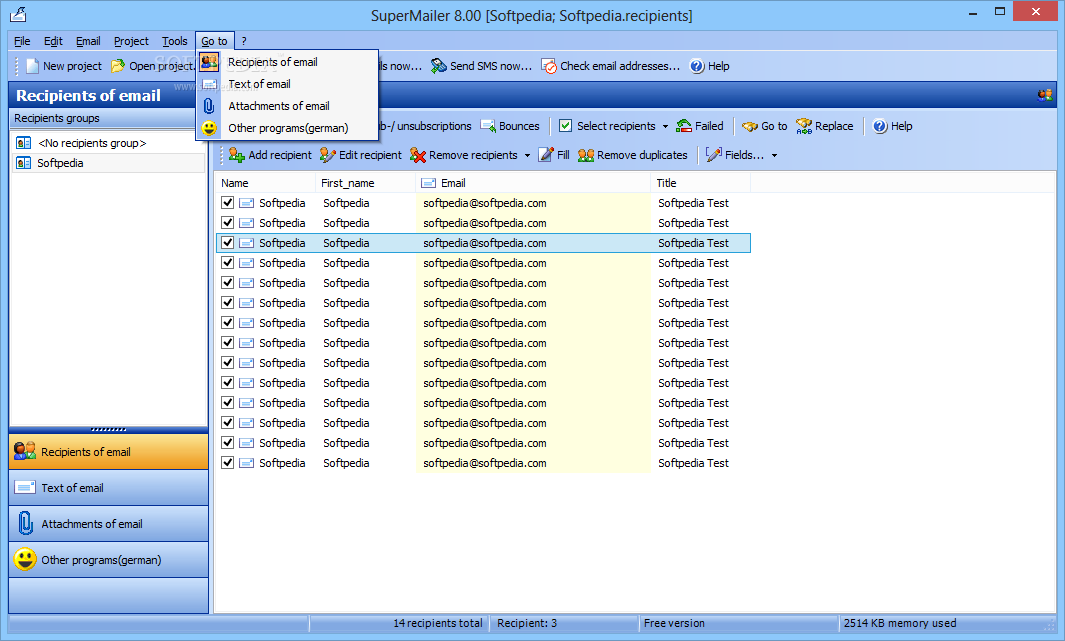The width and height of the screenshot is (1065, 641).
Task: Click the people icon at header right
Action: 1045,96
